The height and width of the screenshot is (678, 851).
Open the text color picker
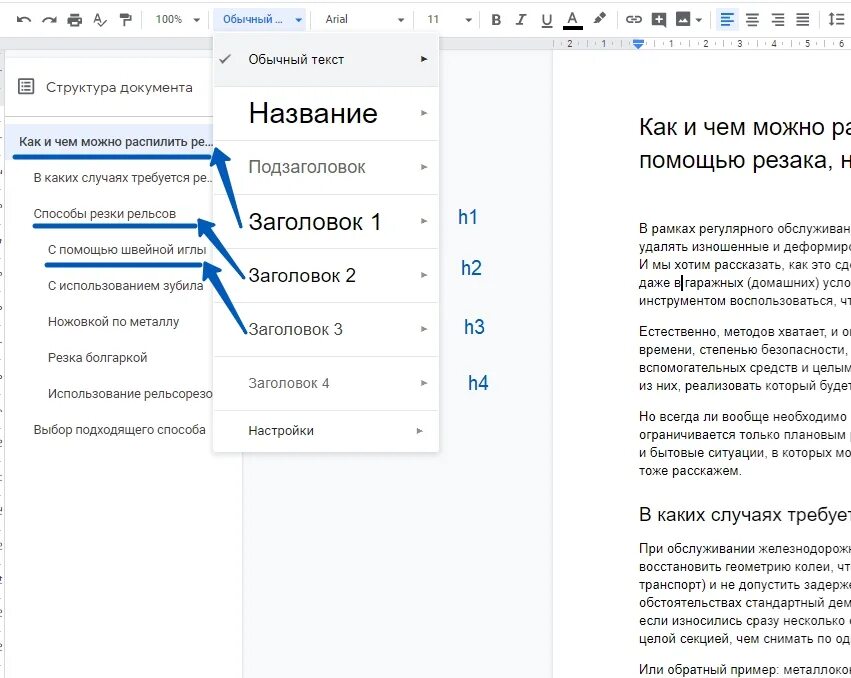[x=572, y=20]
